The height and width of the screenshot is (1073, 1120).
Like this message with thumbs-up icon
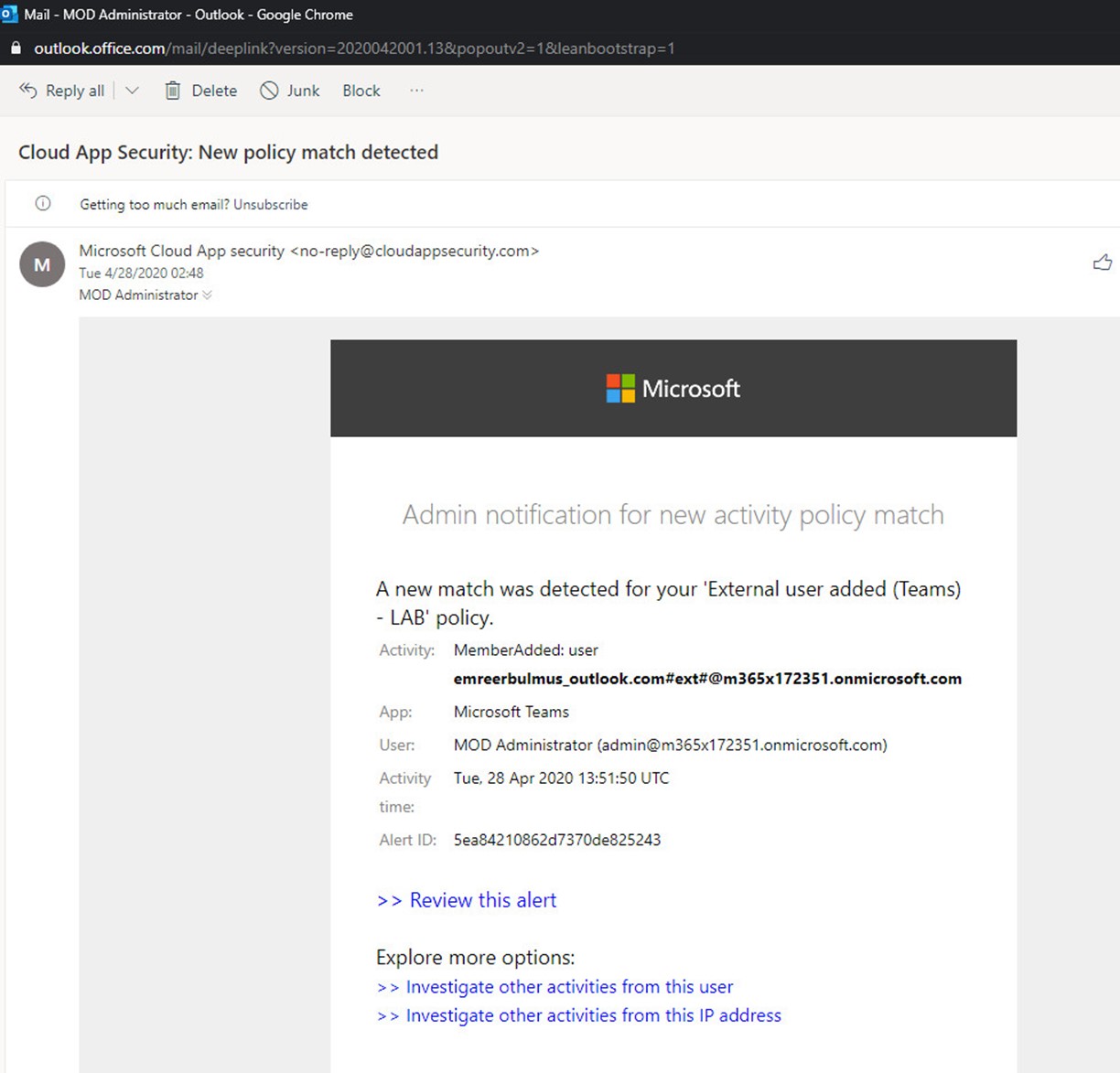tap(1103, 263)
